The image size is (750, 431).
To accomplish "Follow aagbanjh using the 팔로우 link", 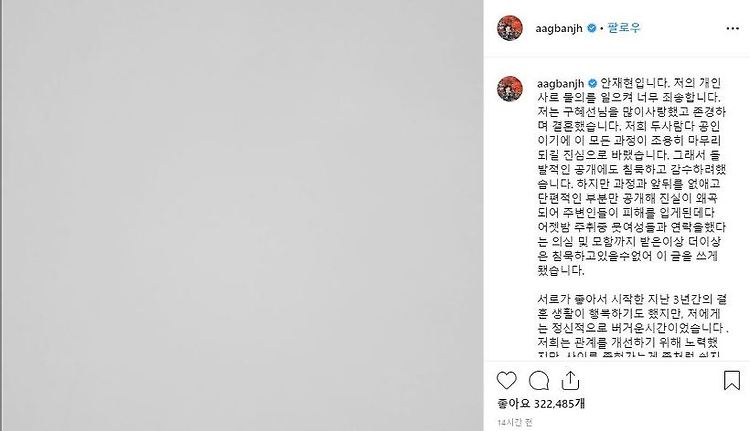I will [x=623, y=28].
